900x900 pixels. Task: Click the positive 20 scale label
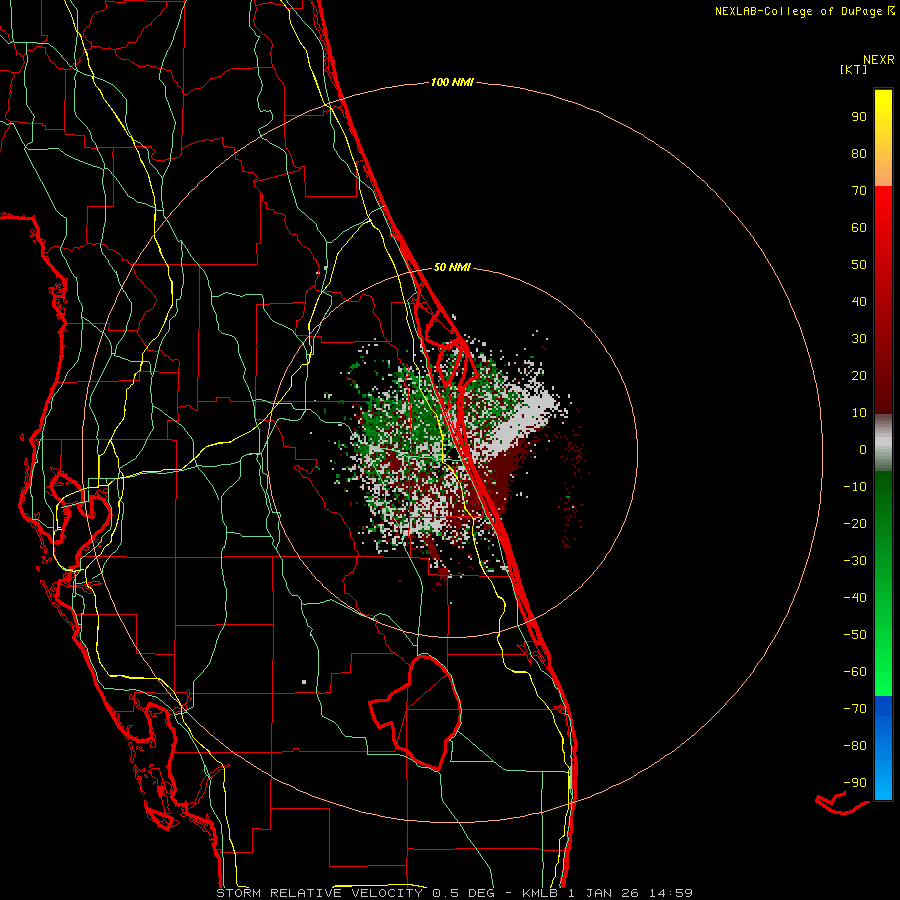[859, 375]
